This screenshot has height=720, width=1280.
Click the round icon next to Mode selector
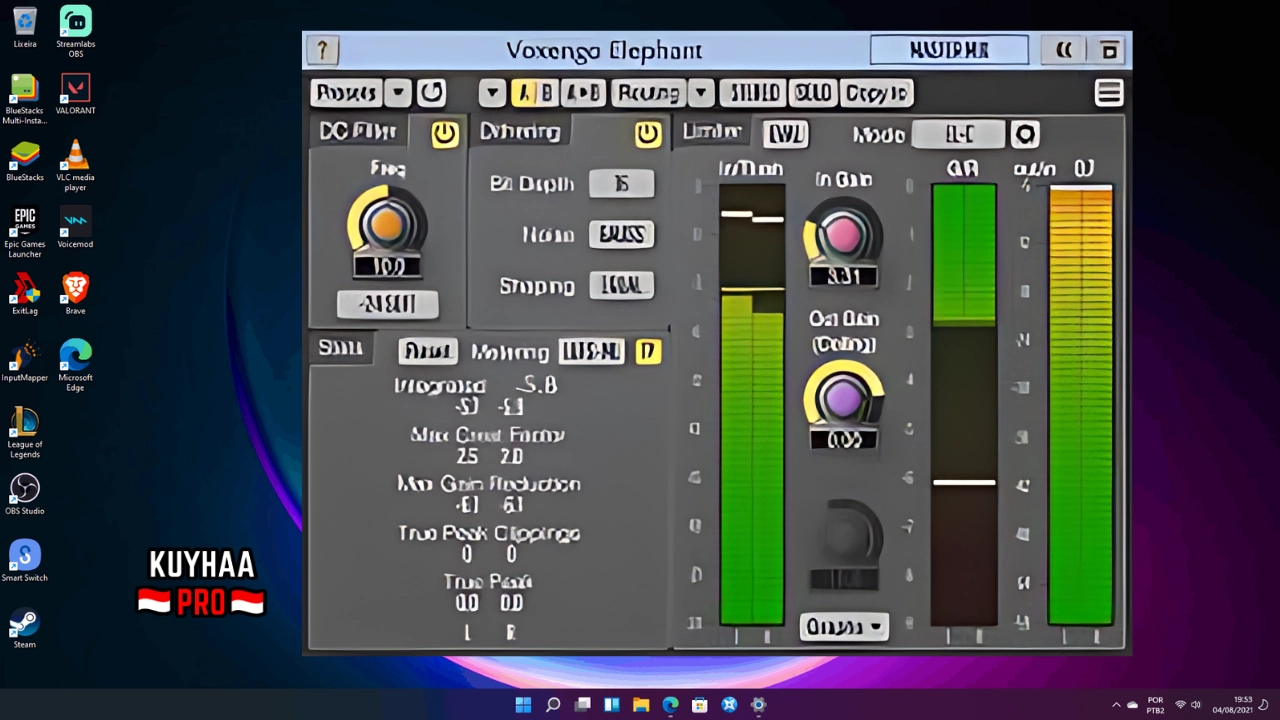coord(1025,134)
